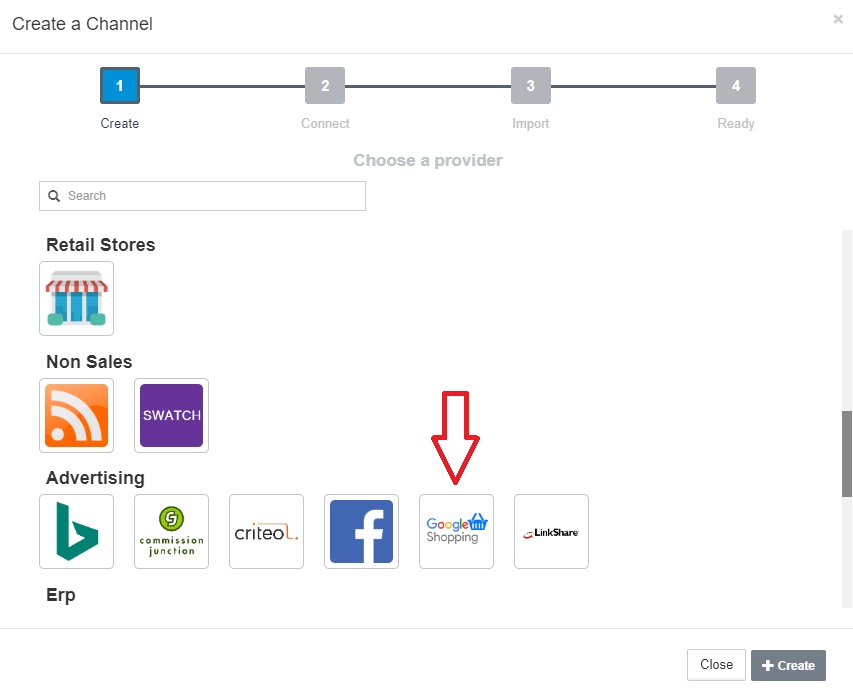Click the provider Search field
The width and height of the screenshot is (853, 694).
point(210,196)
